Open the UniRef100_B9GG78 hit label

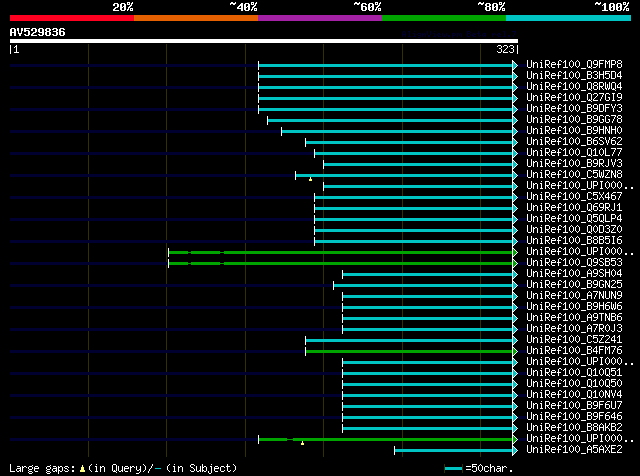point(574,120)
